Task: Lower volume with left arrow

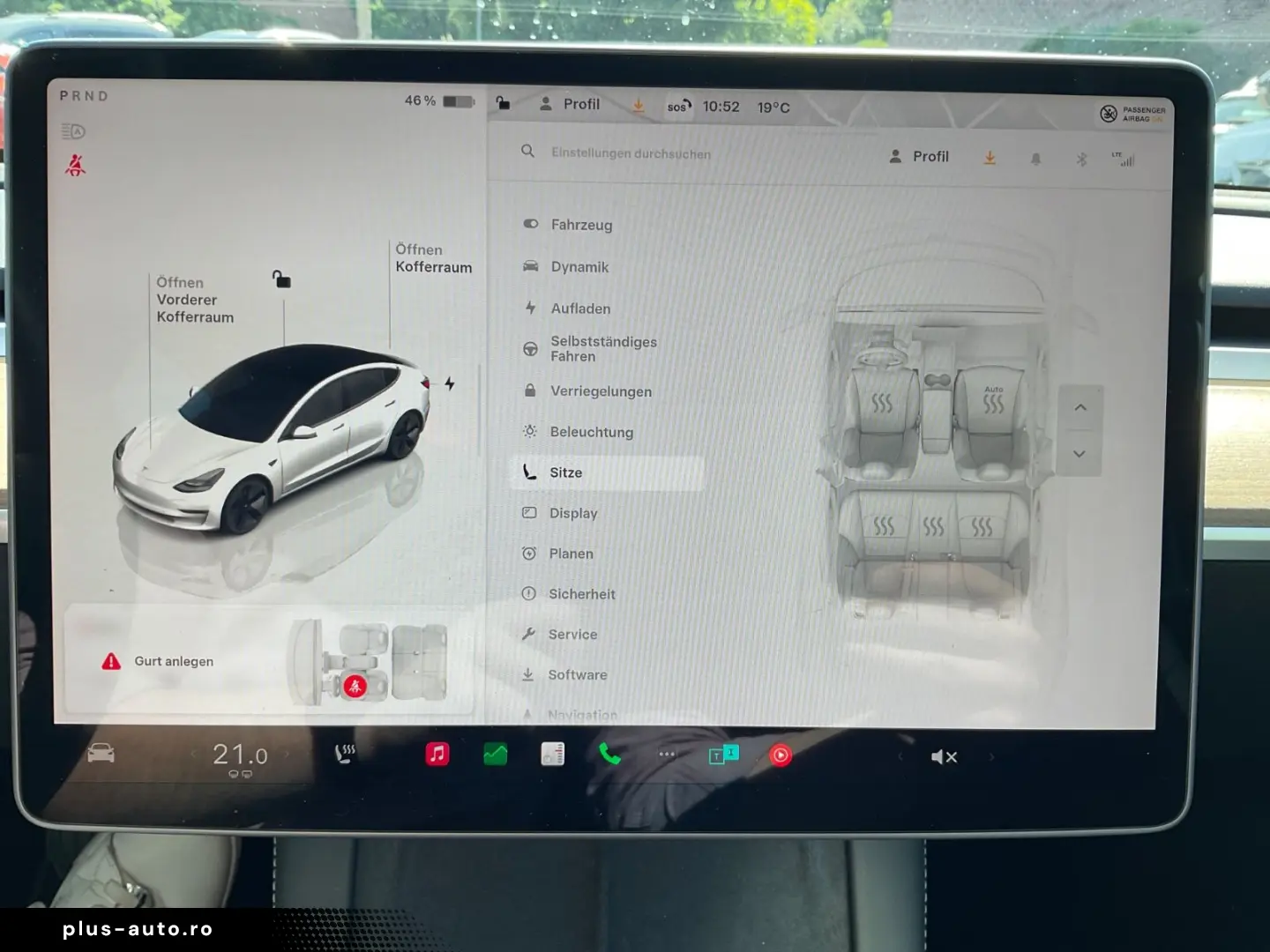Action: click(x=900, y=756)
